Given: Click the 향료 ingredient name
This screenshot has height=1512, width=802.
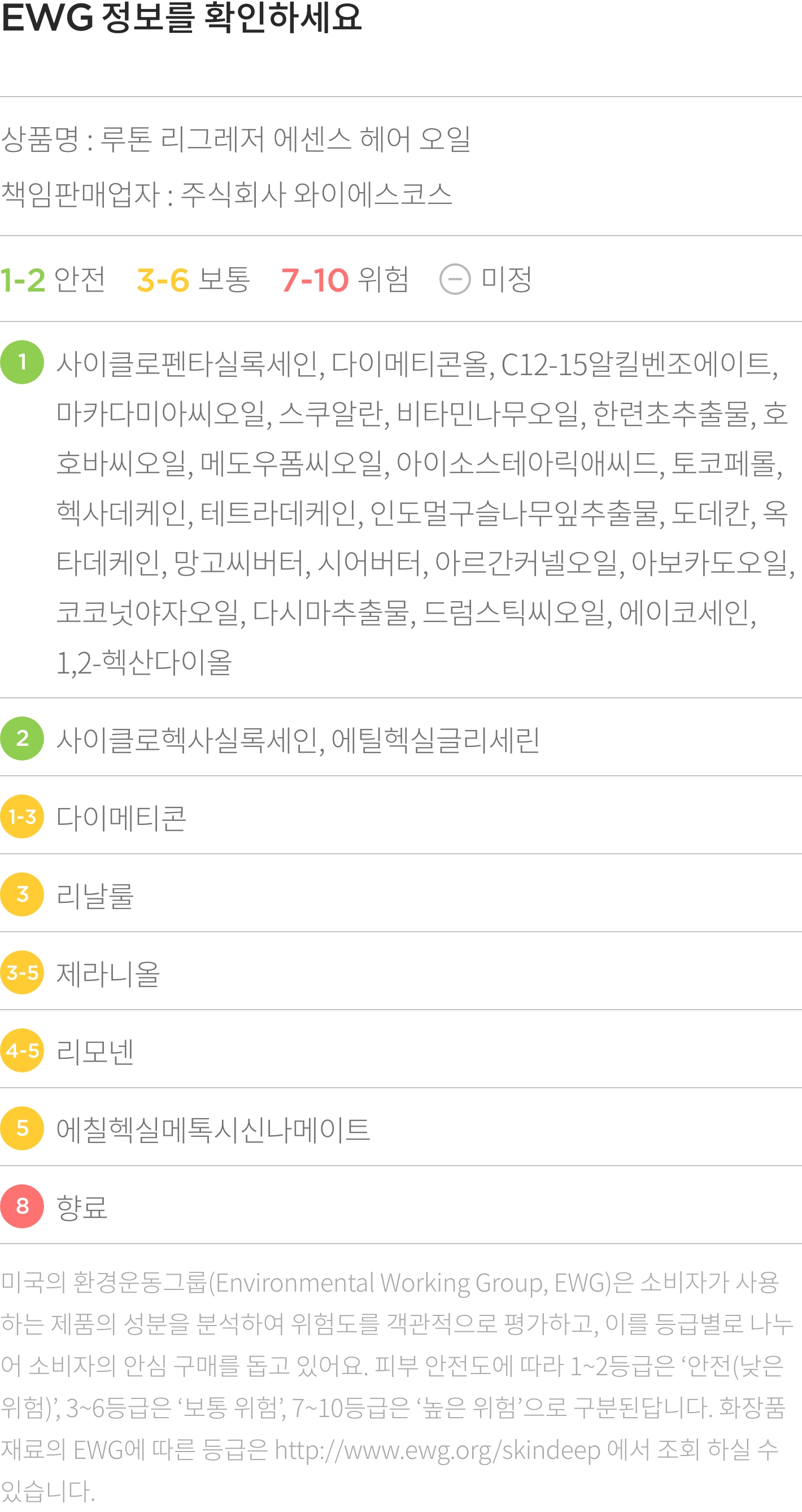Looking at the screenshot, I should click(x=82, y=1207).
